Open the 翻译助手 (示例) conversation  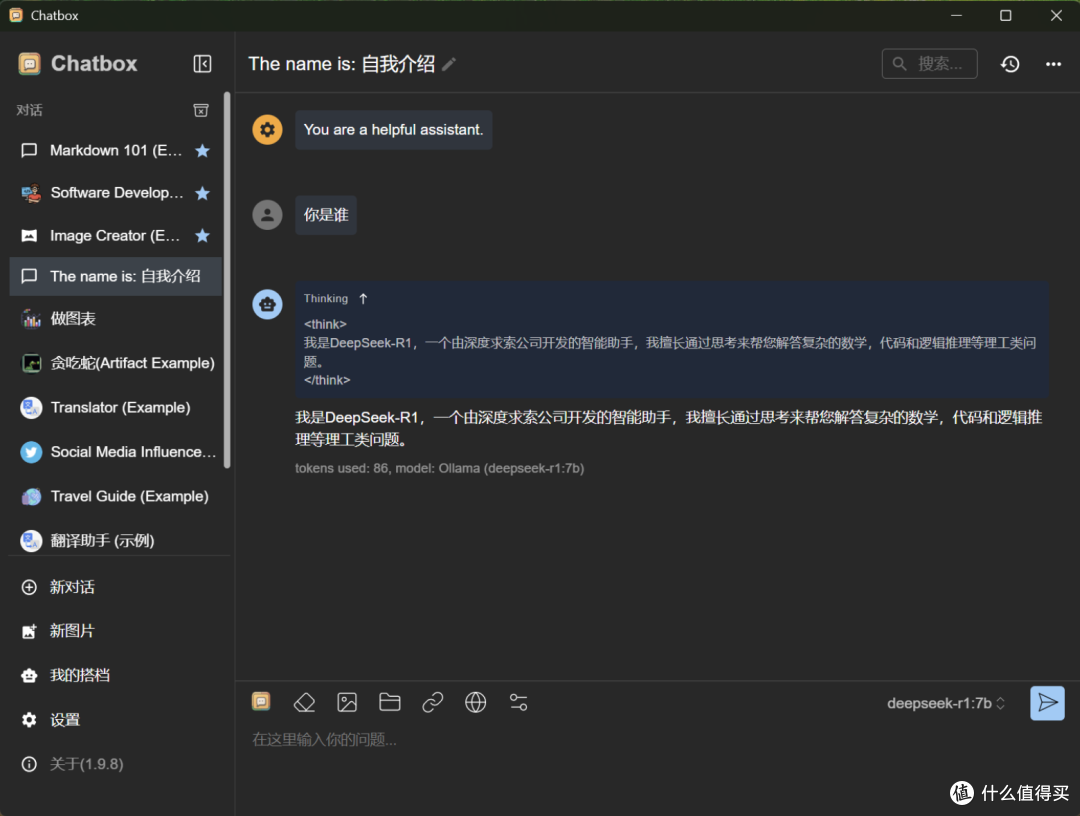pos(115,541)
